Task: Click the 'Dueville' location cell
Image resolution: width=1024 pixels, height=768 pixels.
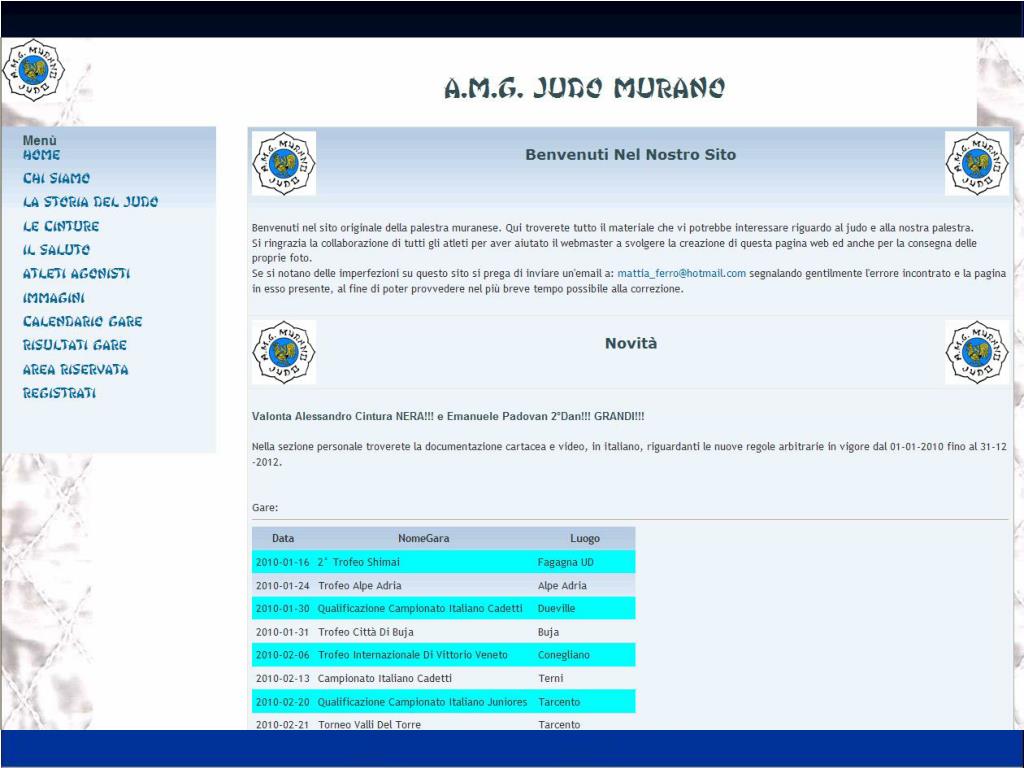Action: [556, 608]
